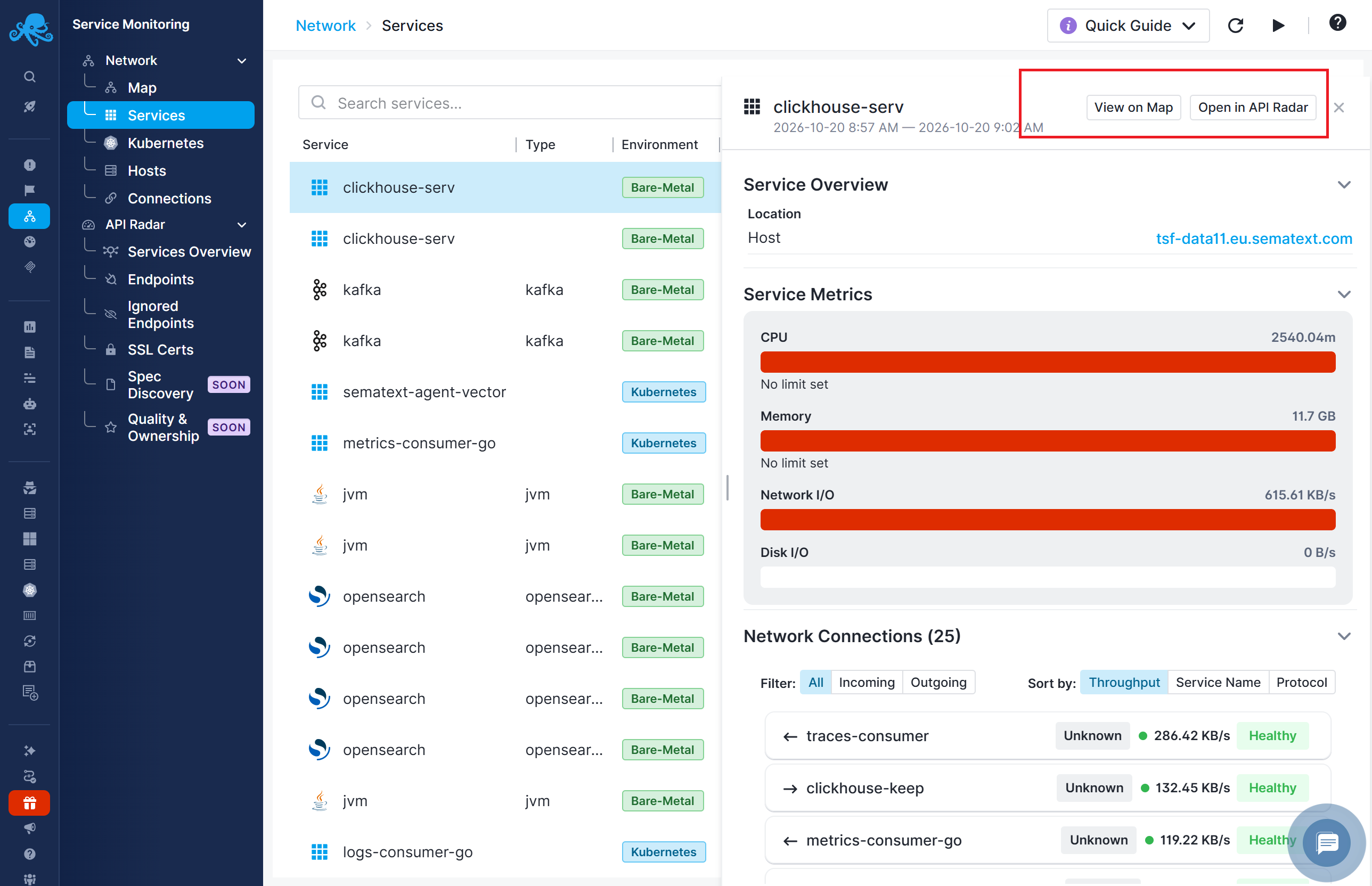Viewport: 1372px width, 886px height.
Task: Open Ignored Endpoints in the sidebar
Action: click(160, 314)
